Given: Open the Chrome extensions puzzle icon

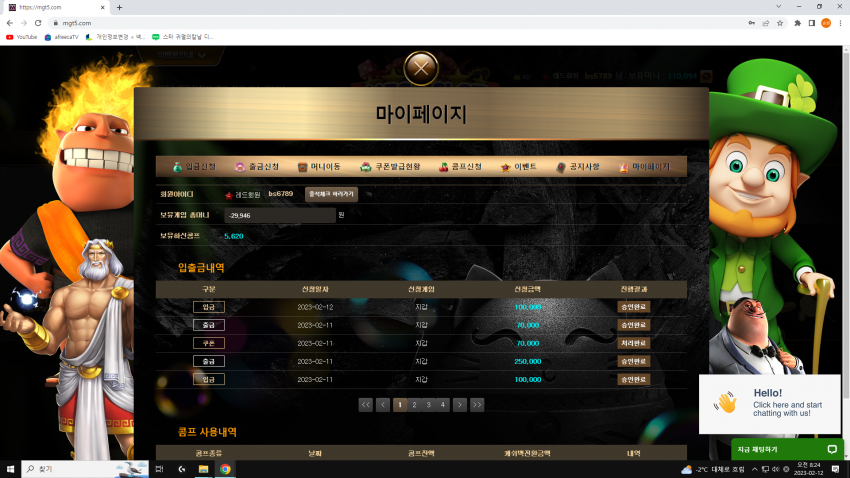Looking at the screenshot, I should coord(797,23).
